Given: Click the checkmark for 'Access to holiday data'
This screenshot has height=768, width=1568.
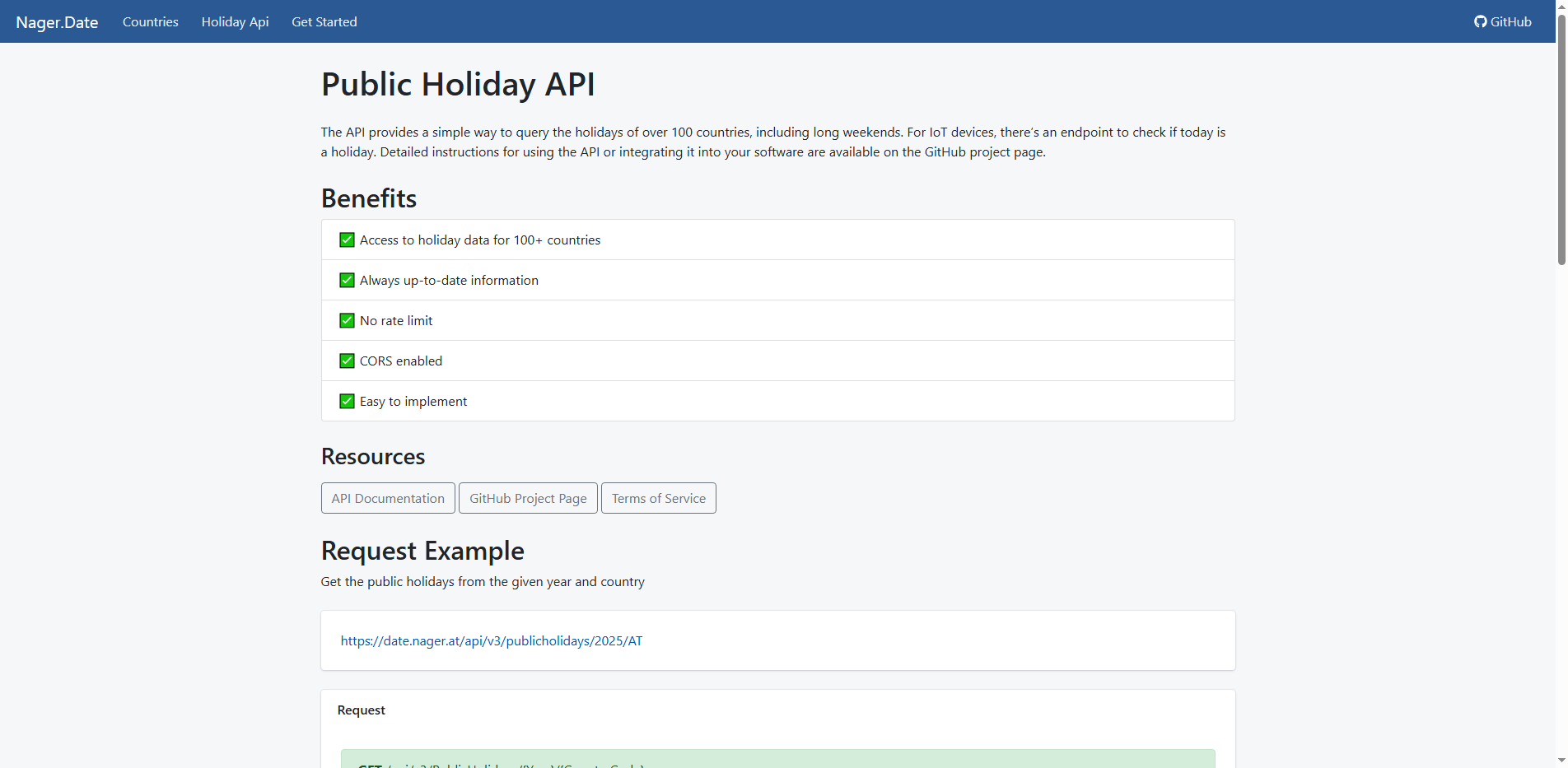Looking at the screenshot, I should 347,240.
